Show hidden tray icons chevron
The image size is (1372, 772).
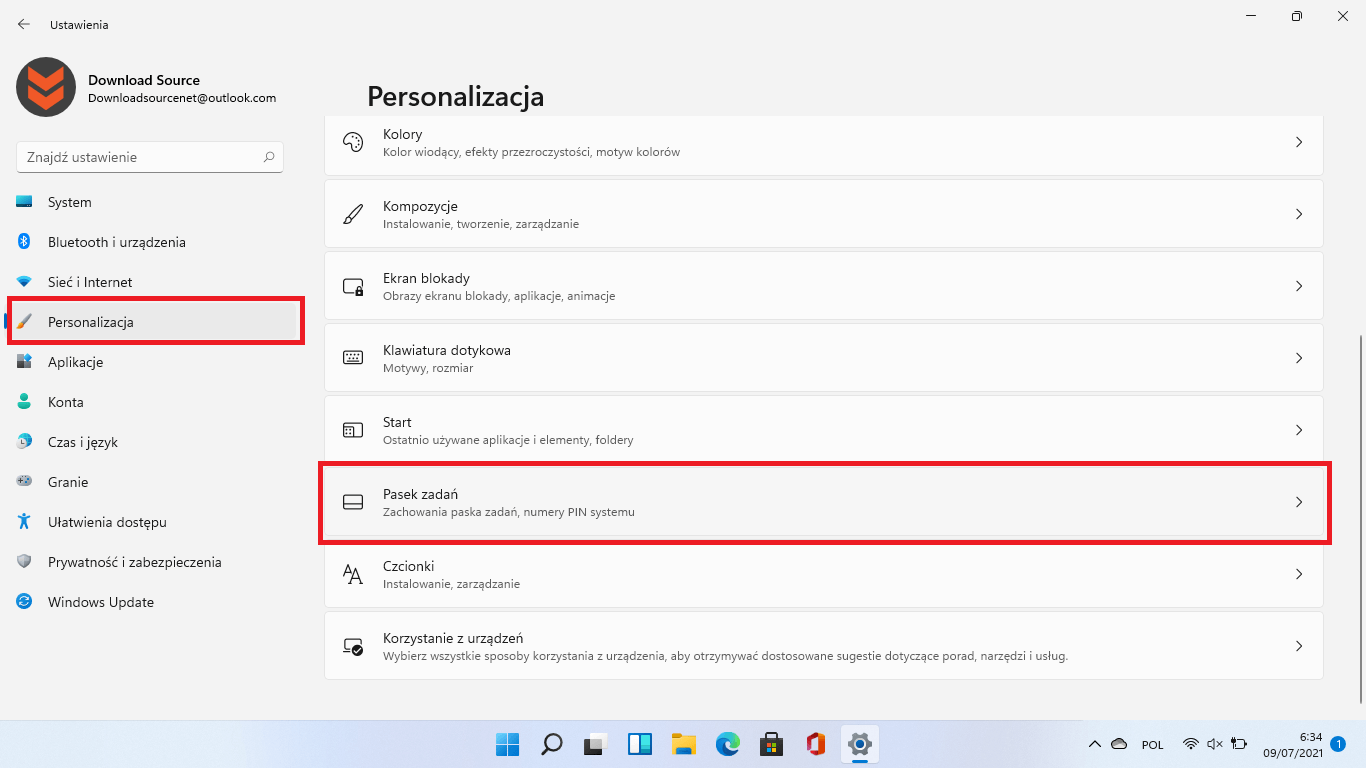pos(1095,745)
